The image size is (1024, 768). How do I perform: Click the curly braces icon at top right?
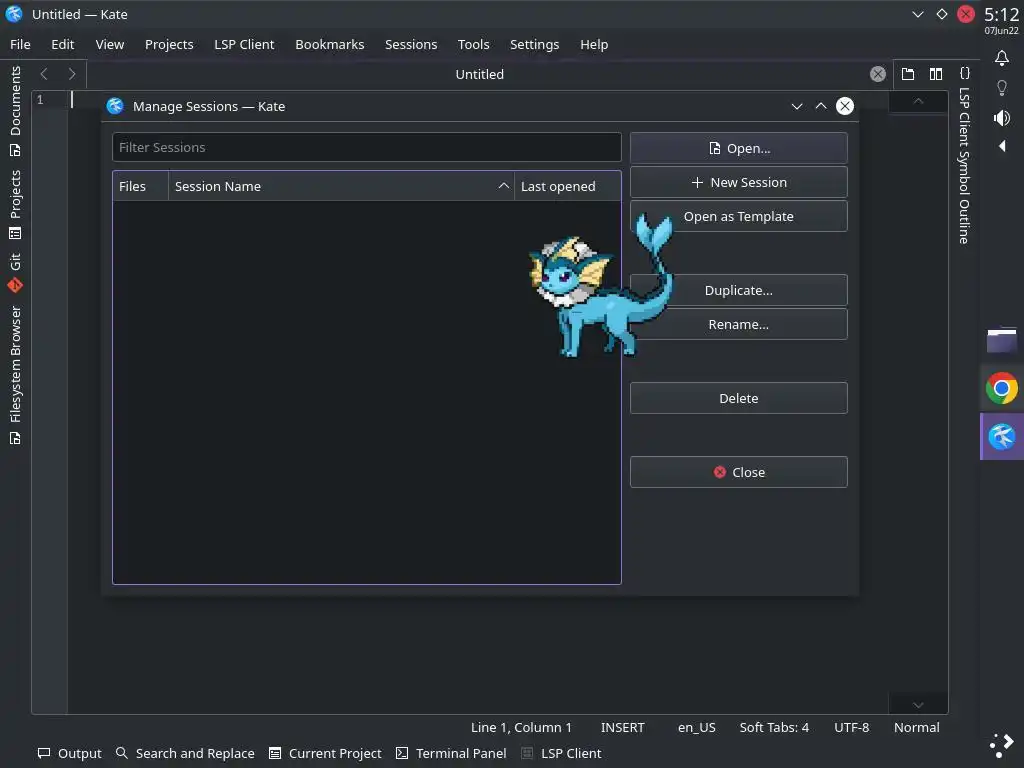965,72
